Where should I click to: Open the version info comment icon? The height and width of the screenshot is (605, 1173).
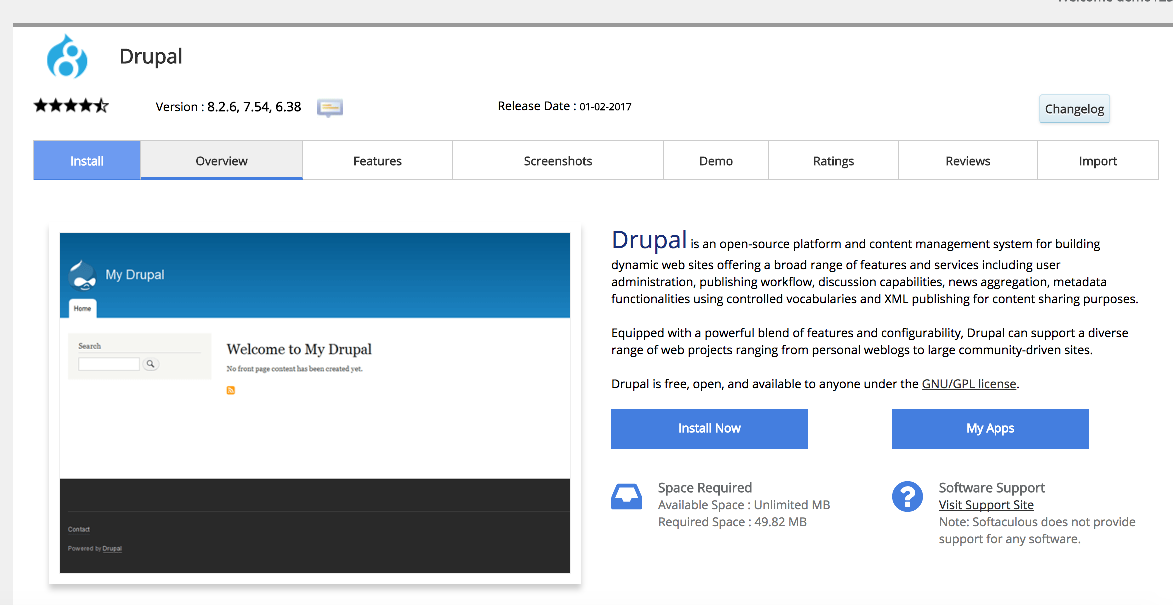pyautogui.click(x=329, y=108)
